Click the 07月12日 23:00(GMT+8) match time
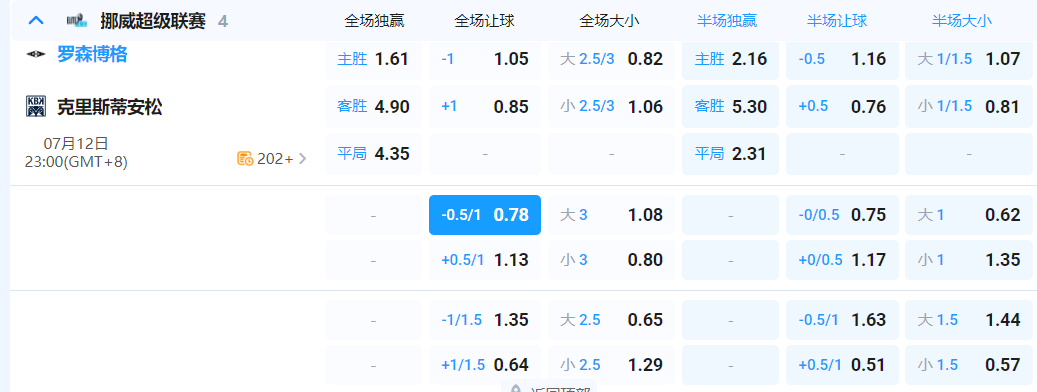 (76, 152)
